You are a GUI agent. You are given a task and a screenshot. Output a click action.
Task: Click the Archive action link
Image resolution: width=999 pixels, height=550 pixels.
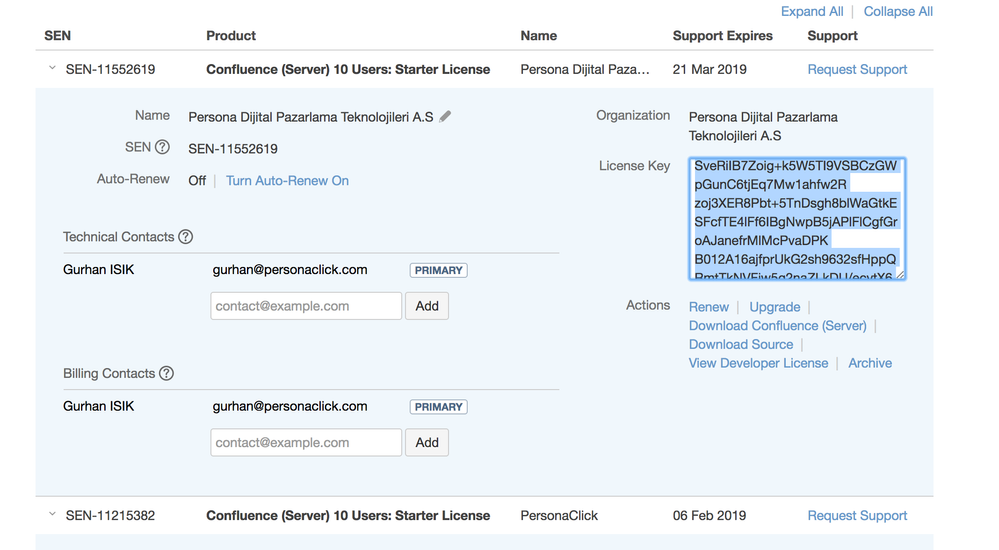tap(870, 363)
